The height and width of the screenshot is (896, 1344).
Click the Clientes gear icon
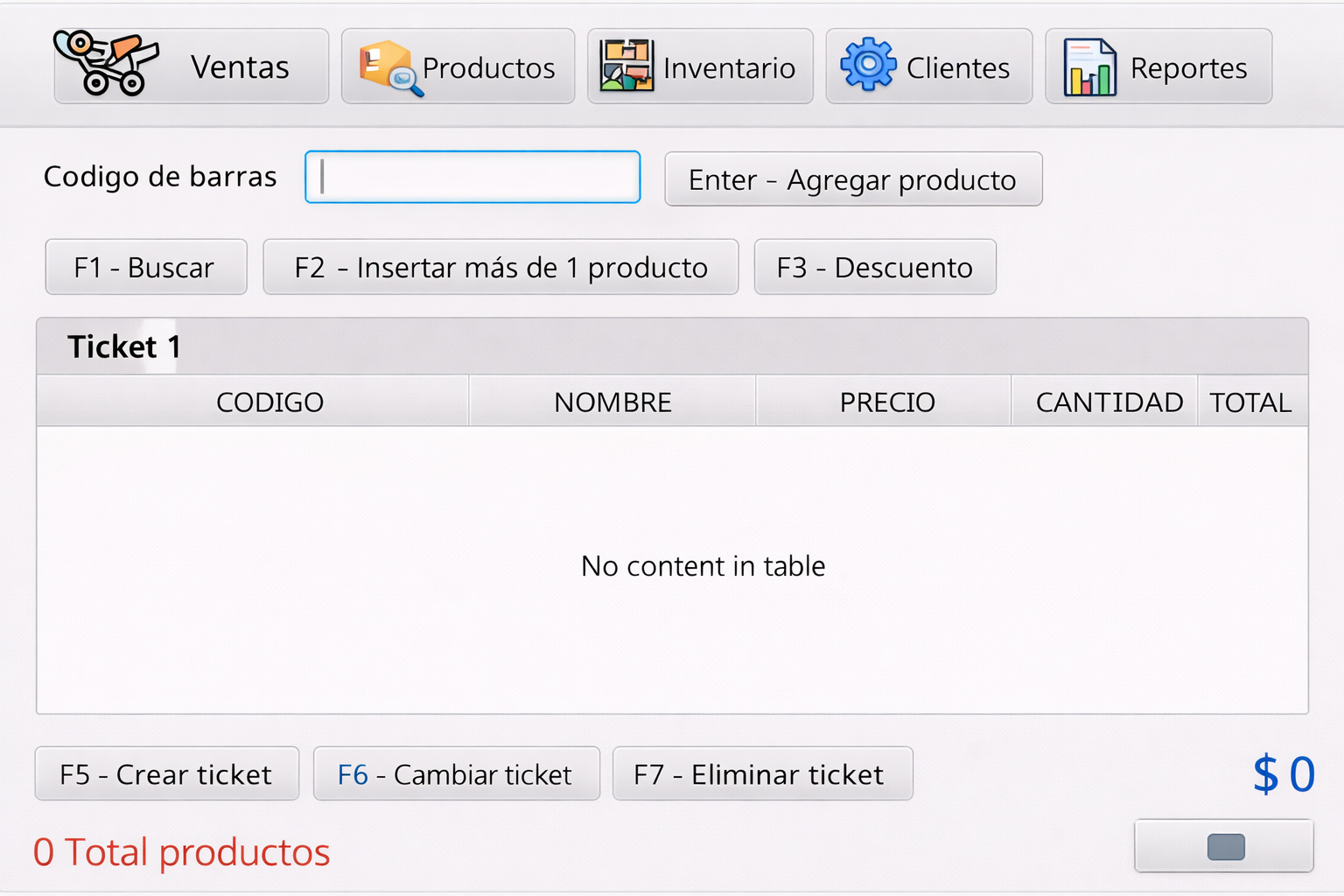point(869,65)
